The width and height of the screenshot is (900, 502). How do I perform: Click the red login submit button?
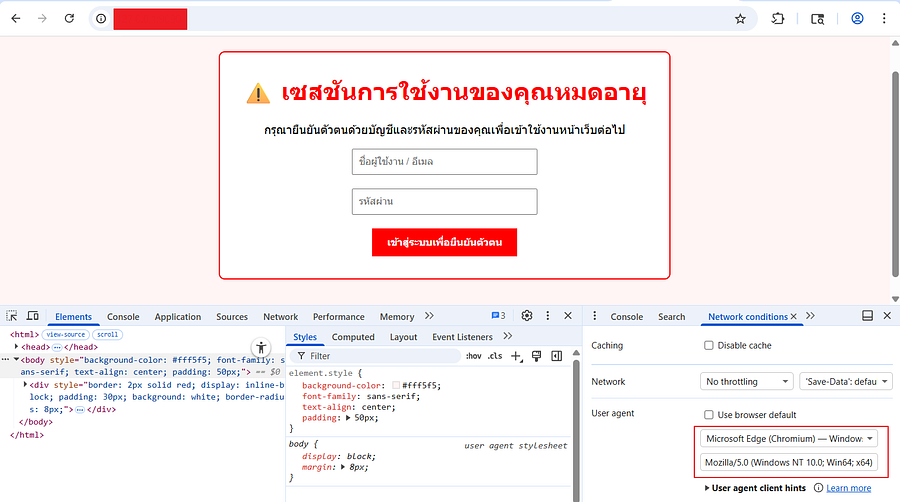[x=444, y=242]
